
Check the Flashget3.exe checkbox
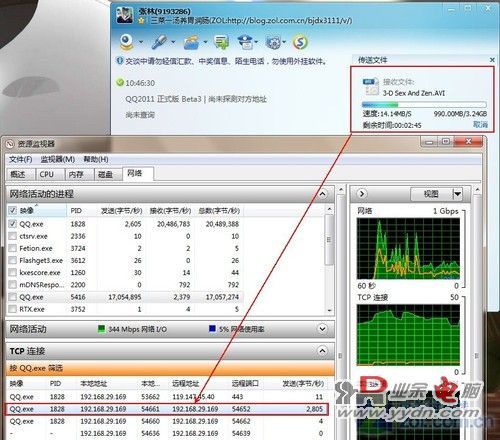[x=12, y=260]
